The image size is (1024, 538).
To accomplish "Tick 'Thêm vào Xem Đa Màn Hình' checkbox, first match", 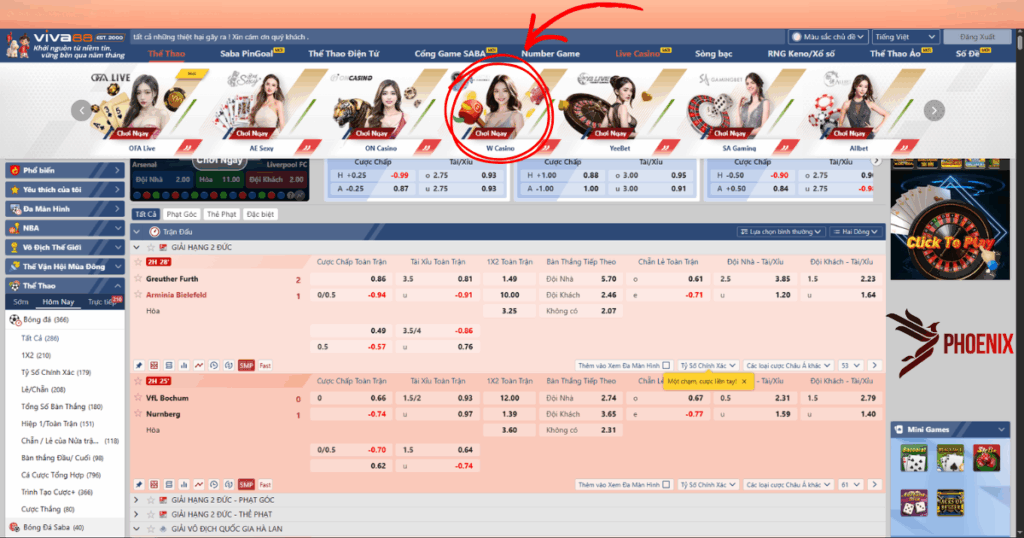I will pyautogui.click(x=667, y=366).
